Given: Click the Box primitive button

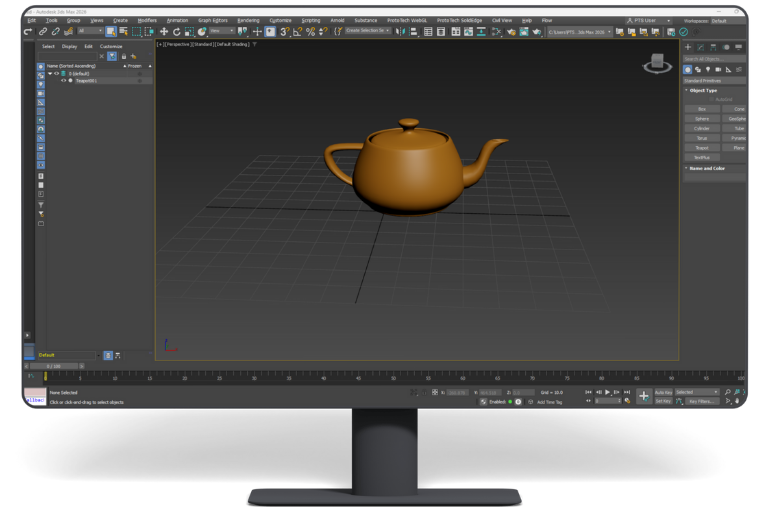Looking at the screenshot, I should [702, 109].
